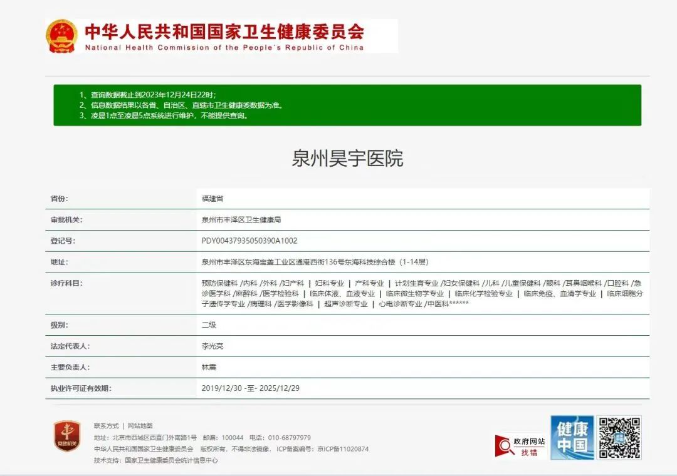Click the 省份 value 福建省
677x476 pixels.
(x=211, y=199)
